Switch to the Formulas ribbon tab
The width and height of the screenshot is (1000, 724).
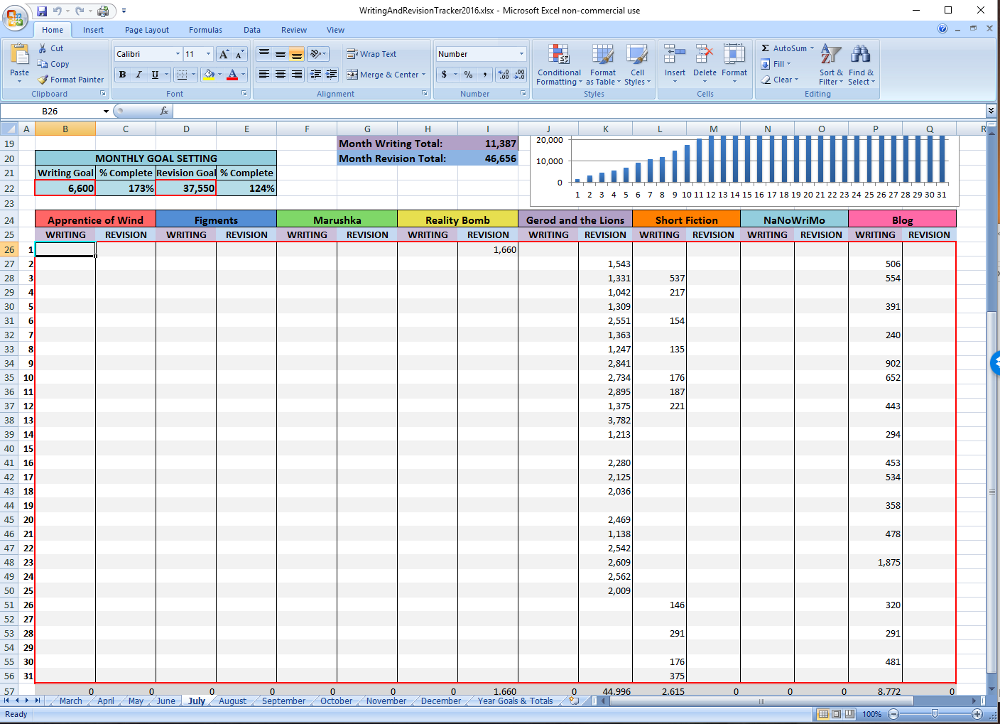(205, 30)
